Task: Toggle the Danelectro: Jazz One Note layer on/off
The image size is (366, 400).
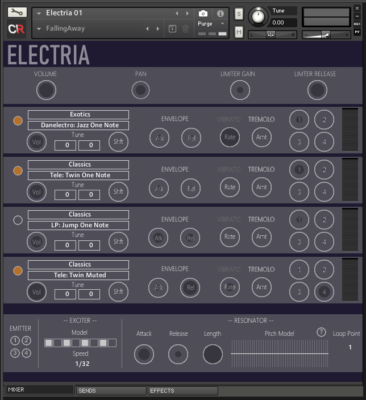Action: pos(18,121)
